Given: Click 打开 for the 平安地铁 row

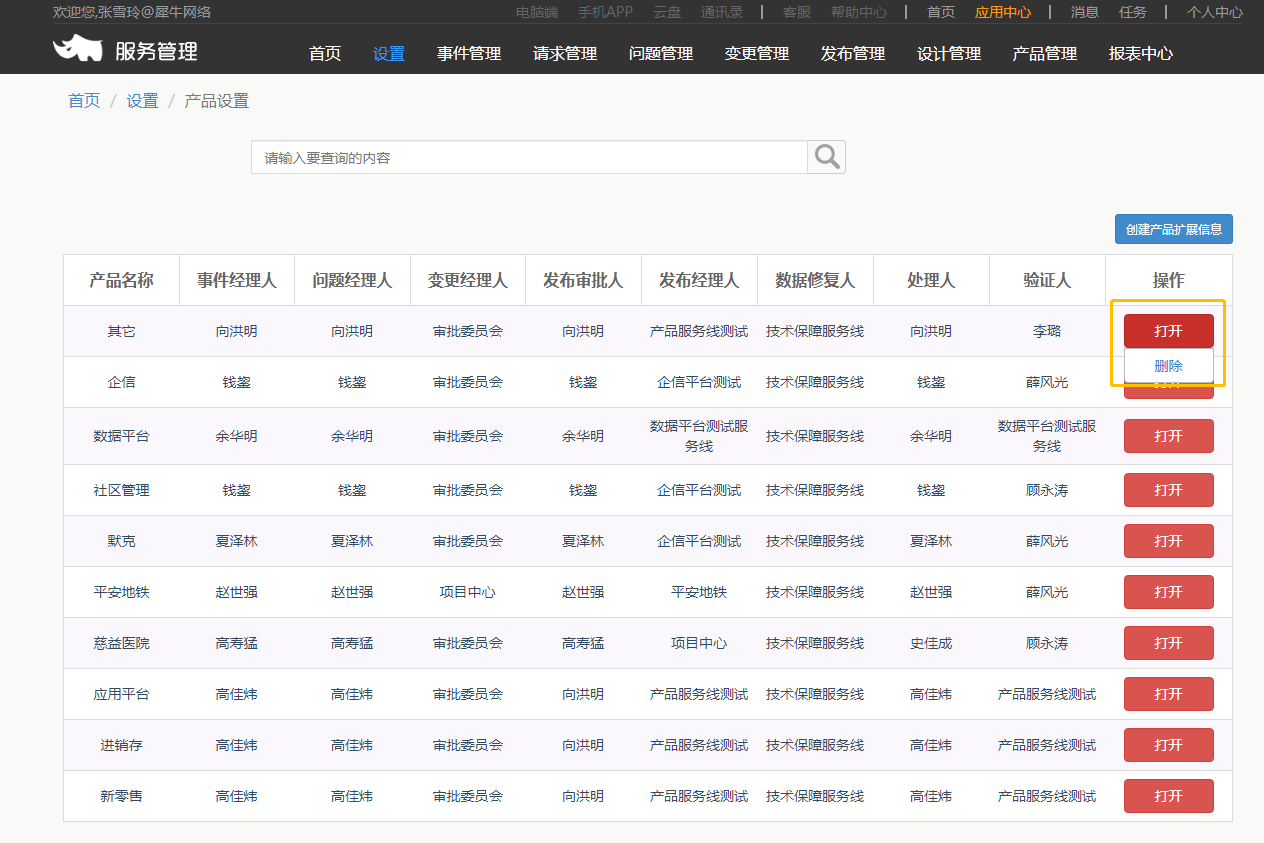Looking at the screenshot, I should 1169,592.
